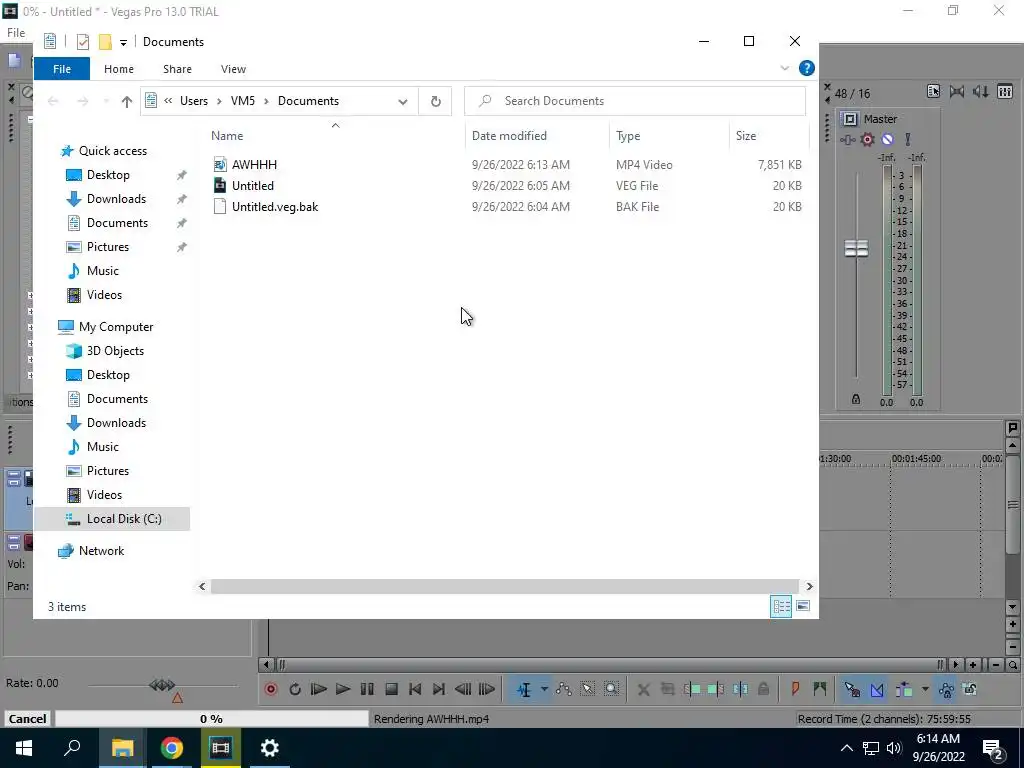Click the Delete X icon in the Vegas toolbar
This screenshot has height=768, width=1024.
click(x=643, y=689)
